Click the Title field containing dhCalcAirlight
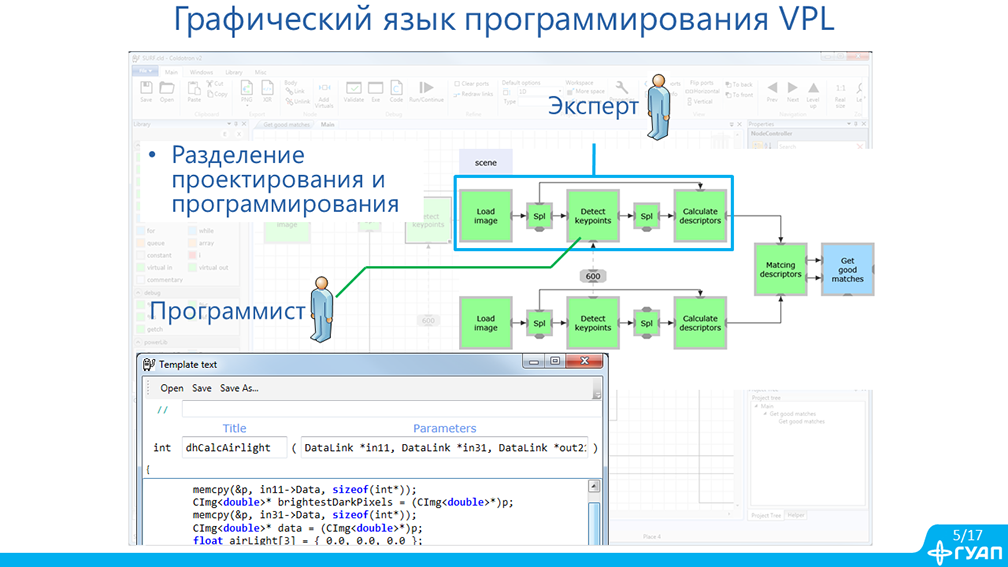This screenshot has height=567, width=1008. (234, 448)
